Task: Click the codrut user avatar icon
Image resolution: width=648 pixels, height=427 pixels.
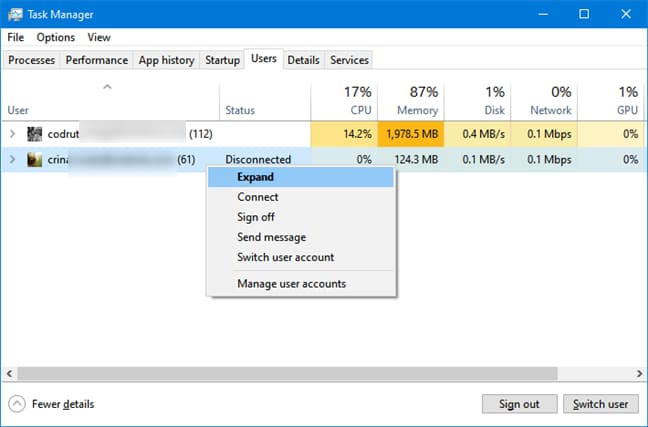Action: point(35,133)
